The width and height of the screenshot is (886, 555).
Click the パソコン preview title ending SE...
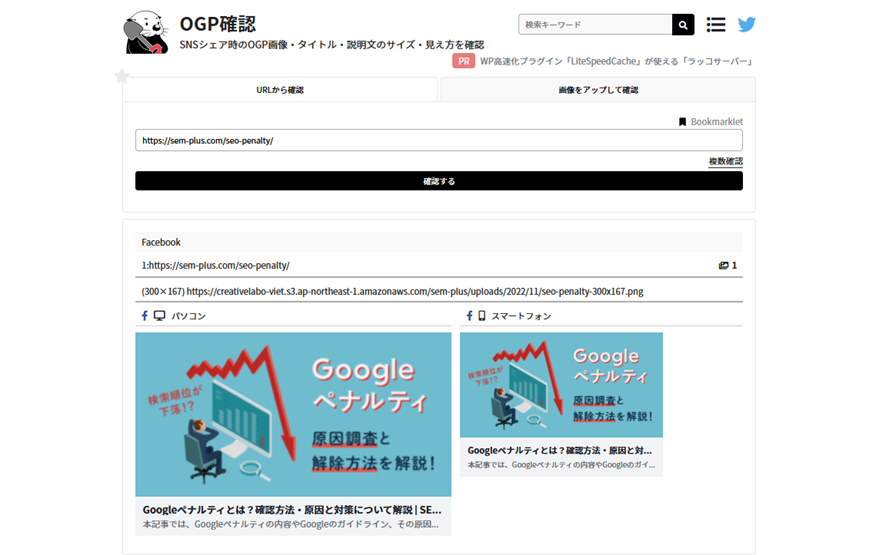point(292,510)
